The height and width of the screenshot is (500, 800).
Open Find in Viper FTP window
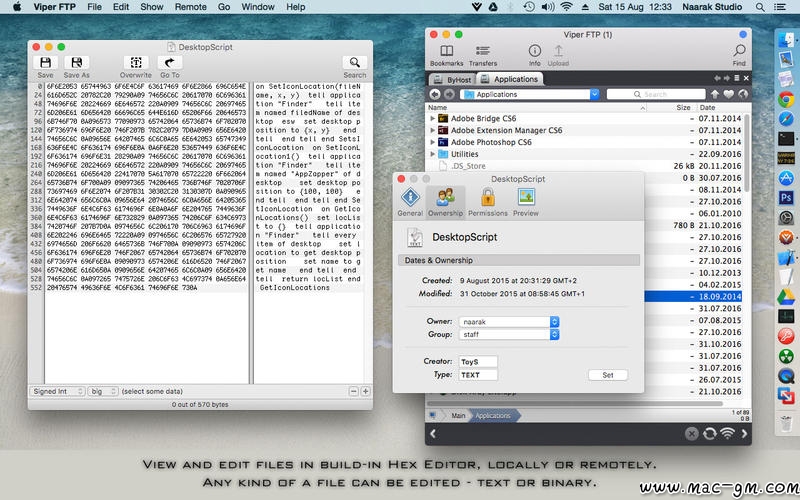[x=739, y=51]
